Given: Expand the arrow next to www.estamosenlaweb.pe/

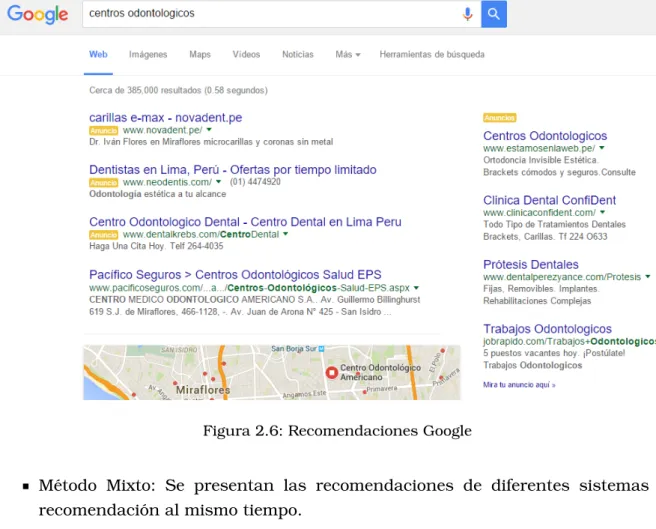Looking at the screenshot, I should (602, 148).
